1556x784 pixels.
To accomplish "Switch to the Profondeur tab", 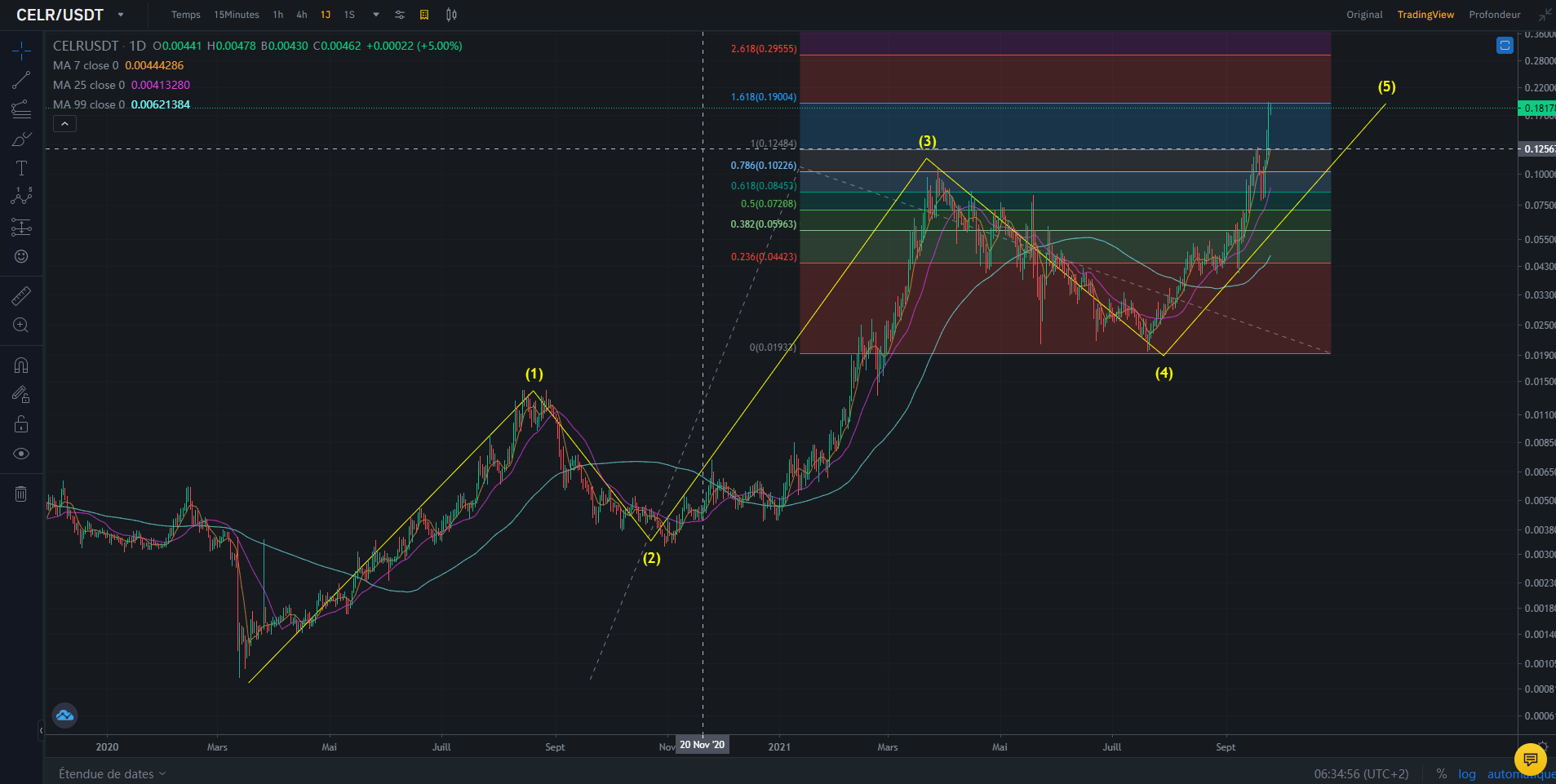I will 1495,15.
